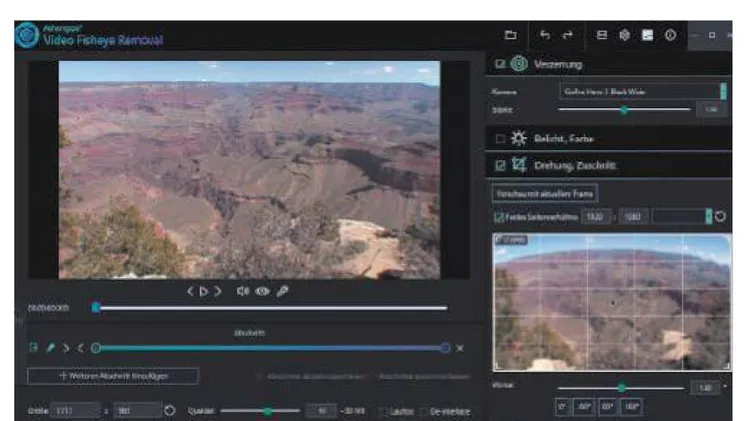This screenshot has width=750, height=421.
Task: Click the crop preview thumbnail with grid
Action: [x=612, y=302]
